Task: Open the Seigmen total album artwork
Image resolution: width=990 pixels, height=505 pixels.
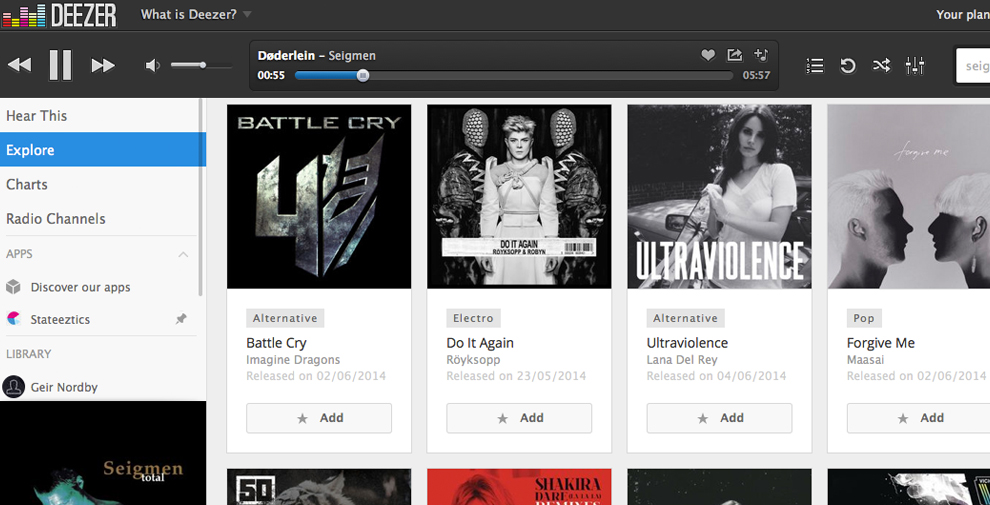Action: pos(103,453)
